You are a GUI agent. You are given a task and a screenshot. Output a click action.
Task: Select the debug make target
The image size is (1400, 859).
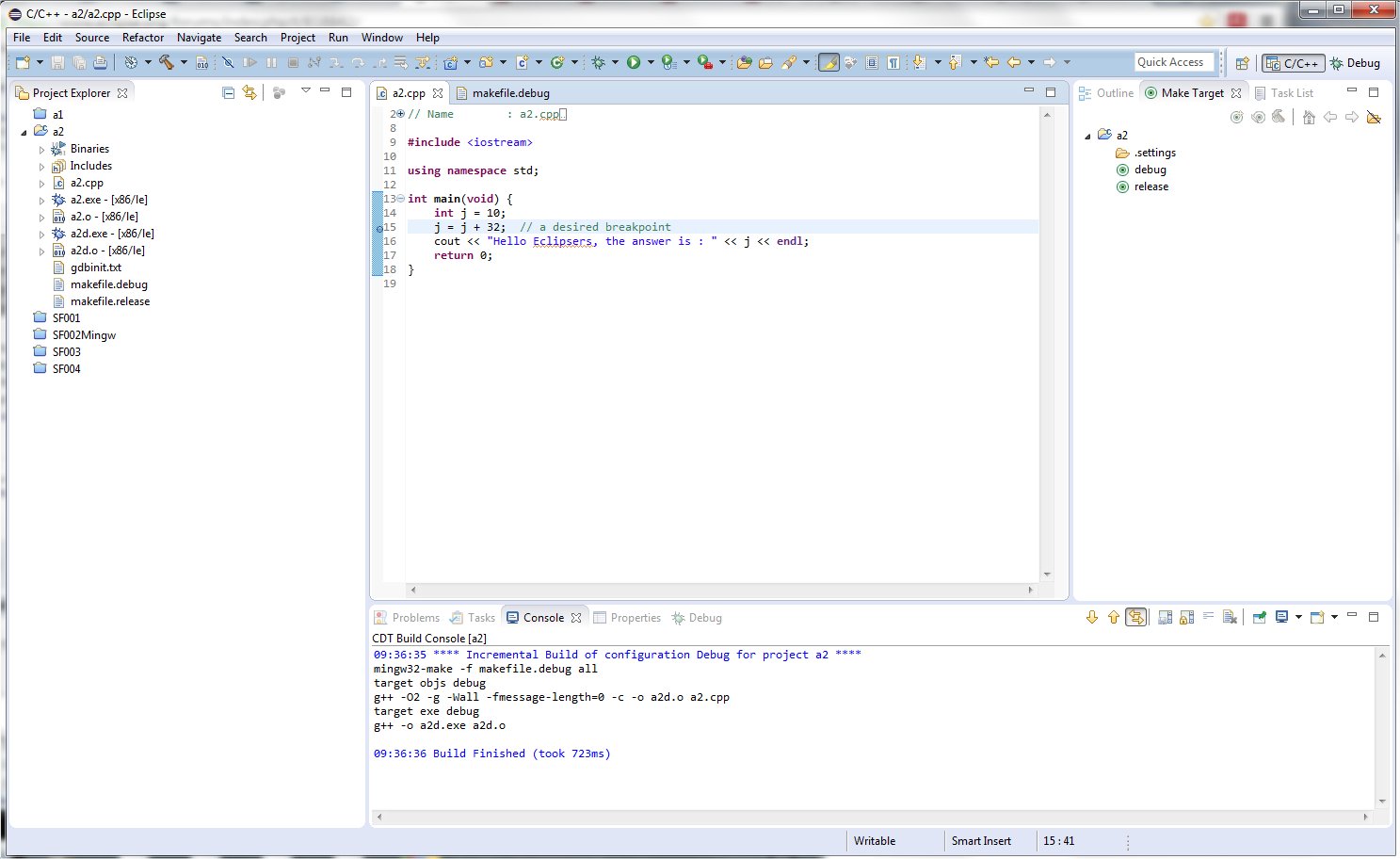pyautogui.click(x=1150, y=170)
